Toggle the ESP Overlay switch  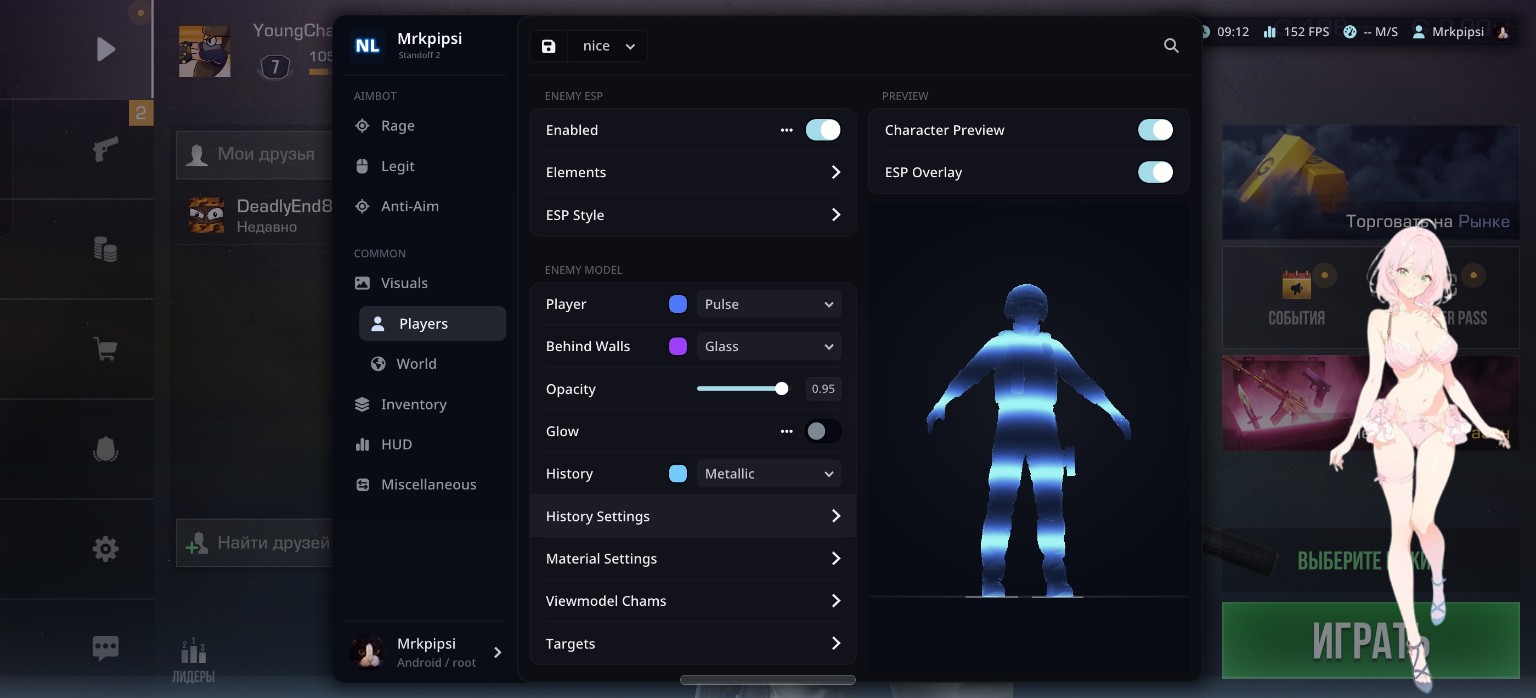(x=1156, y=172)
